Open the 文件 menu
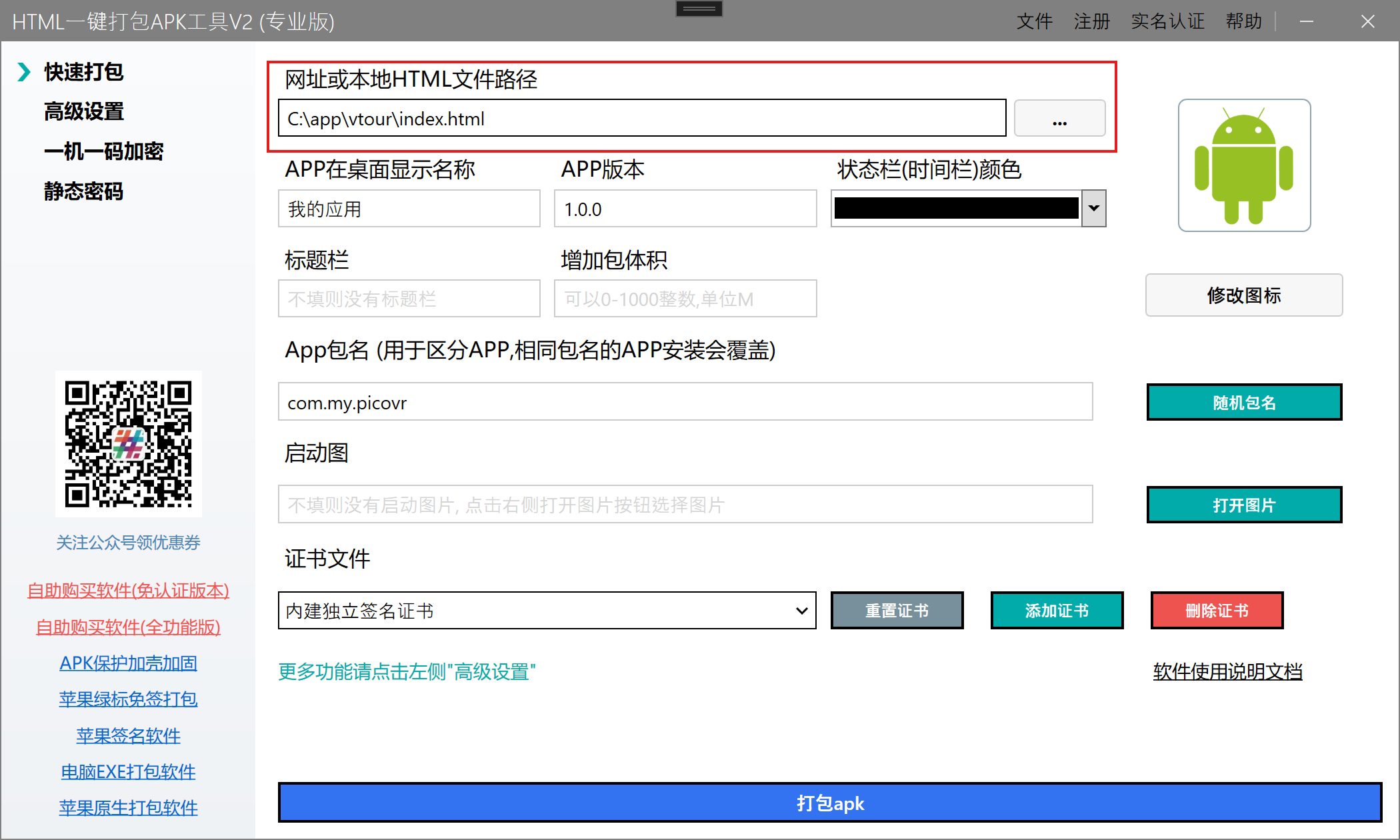This screenshot has width=1400, height=840. point(1034,21)
